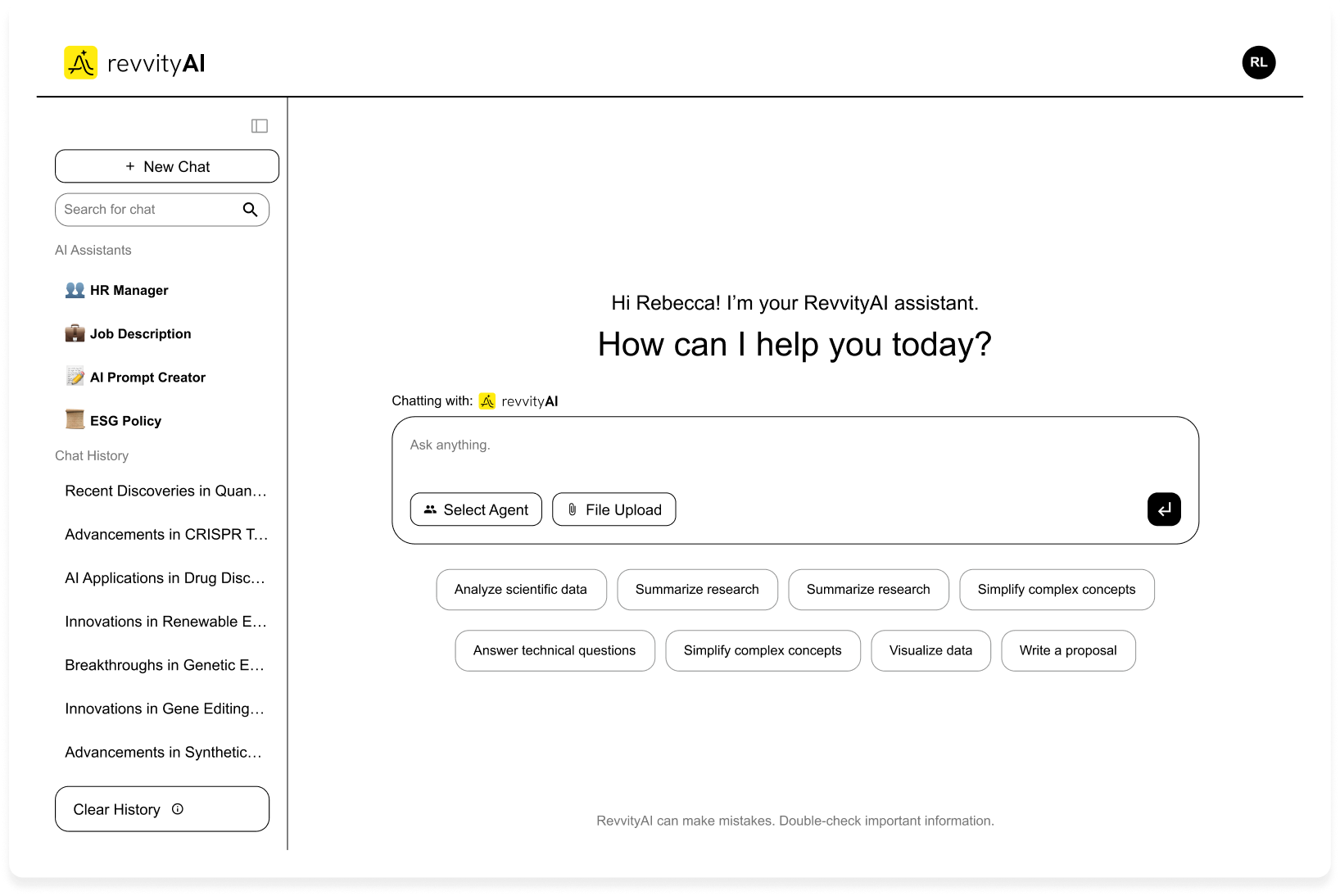Open the Select Agent button
This screenshot has width=1340, height=896.
(476, 509)
